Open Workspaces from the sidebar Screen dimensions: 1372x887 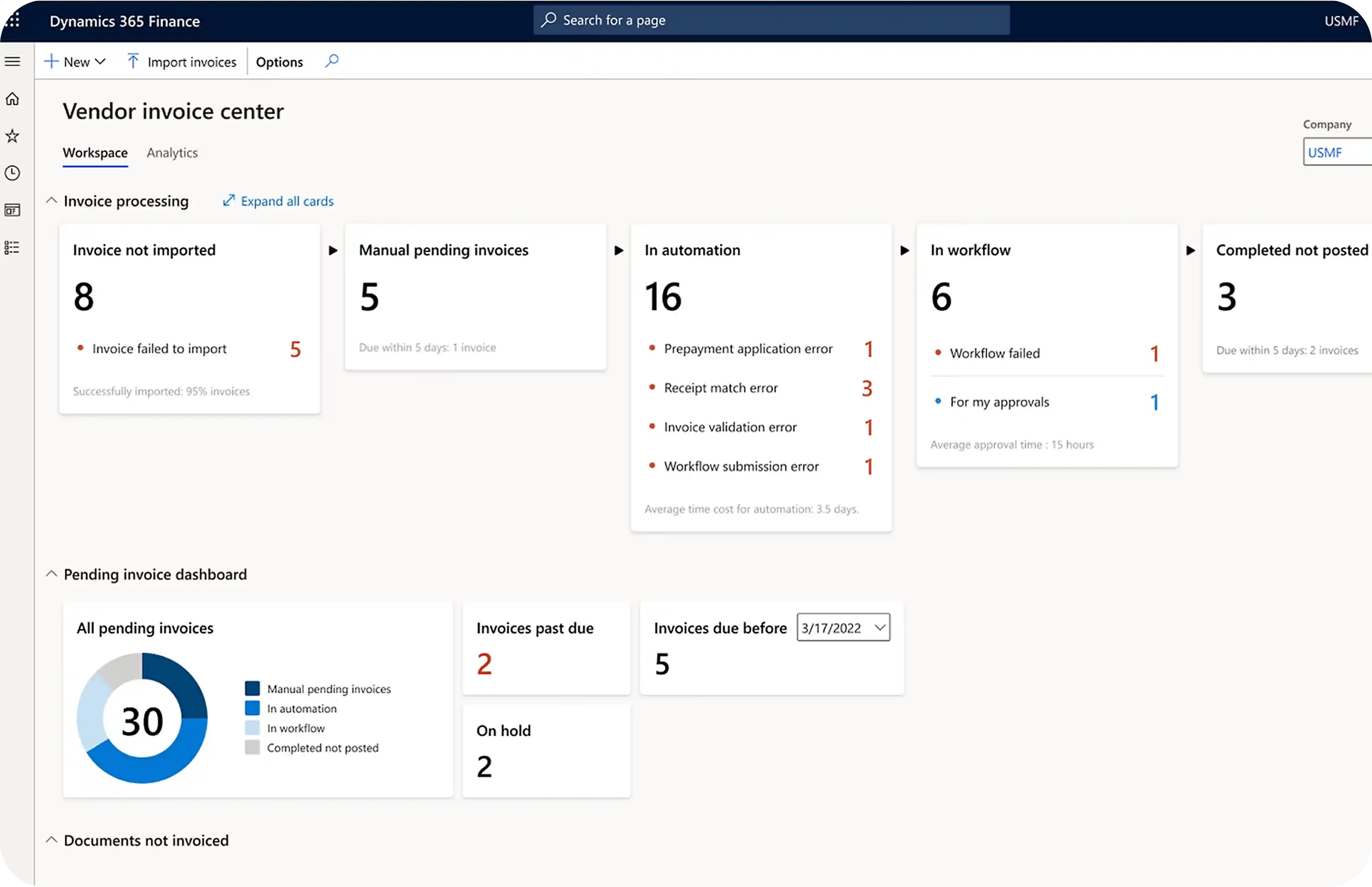tap(13, 210)
